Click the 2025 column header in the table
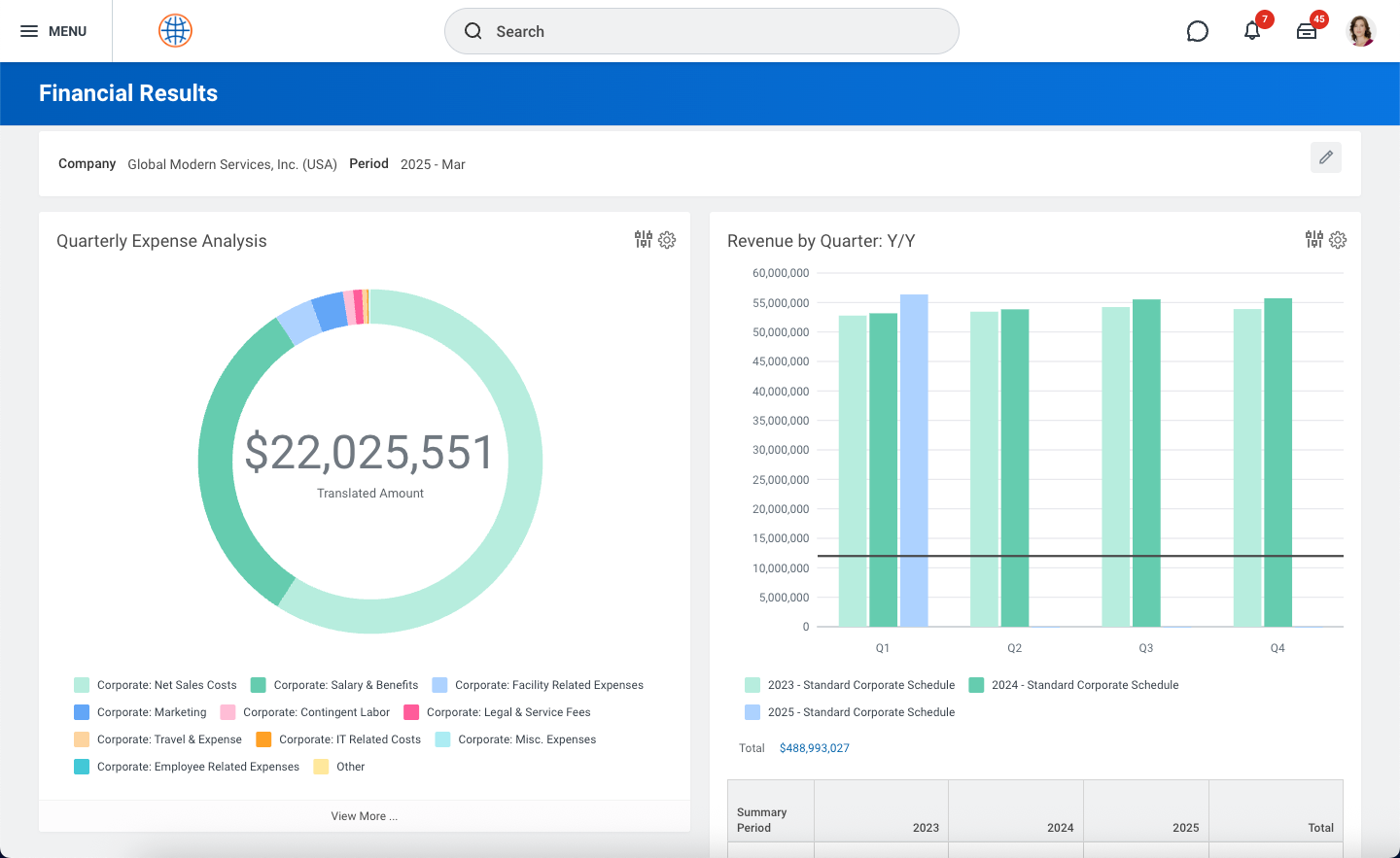Screen dimensions: 1400x858 (x=1185, y=828)
